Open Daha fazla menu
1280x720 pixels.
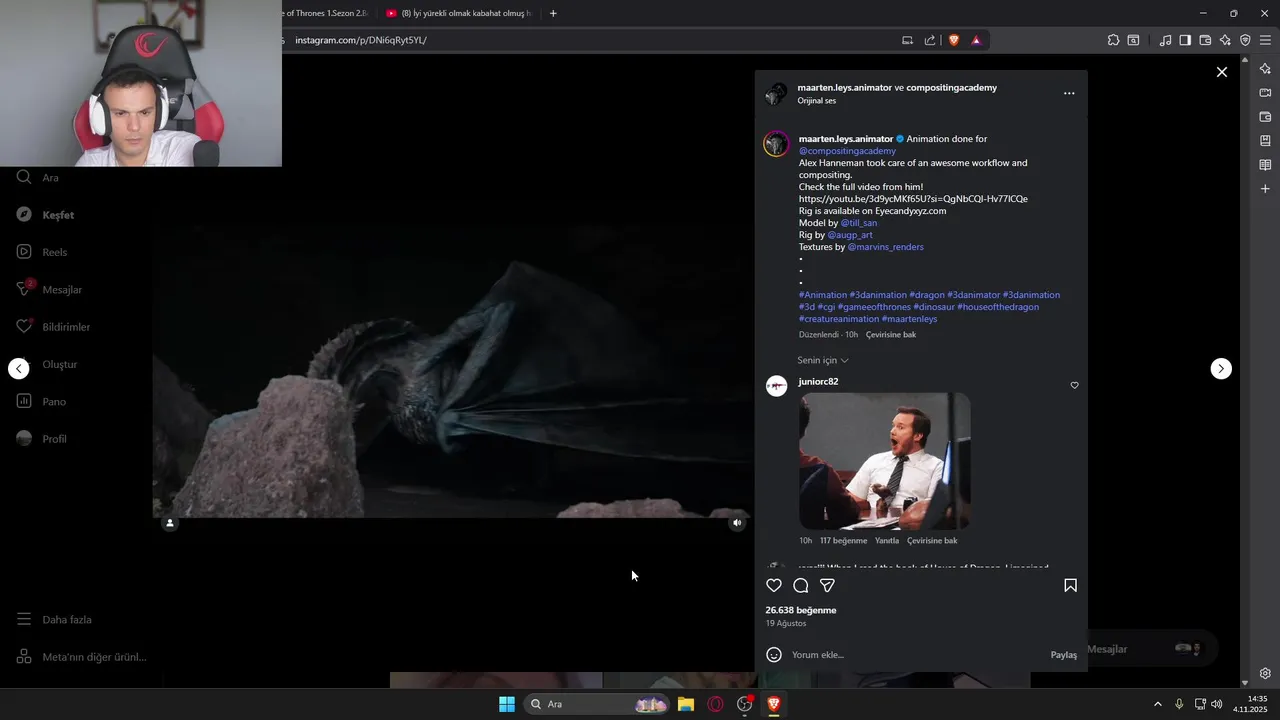point(55,620)
